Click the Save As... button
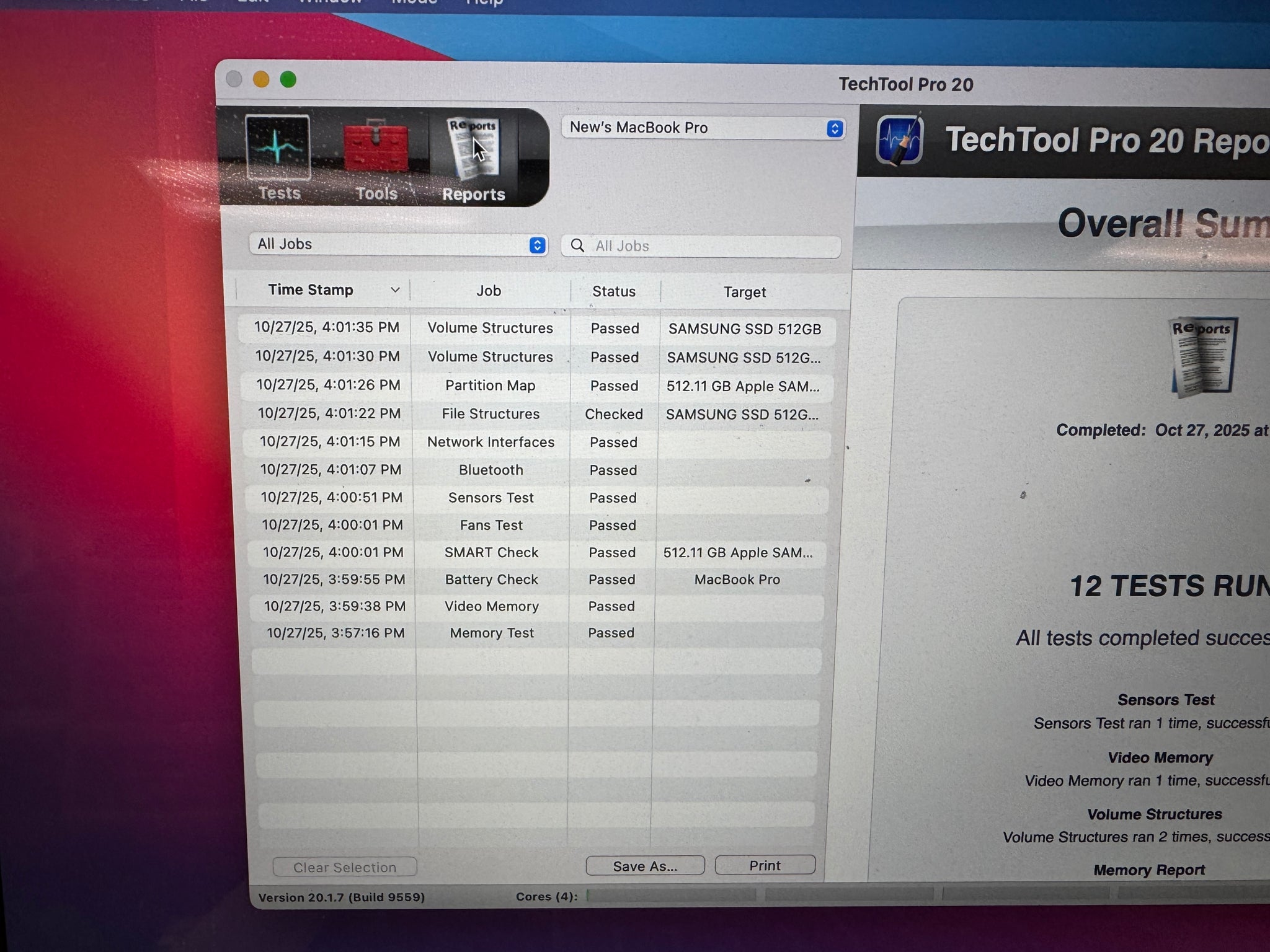 (645, 866)
